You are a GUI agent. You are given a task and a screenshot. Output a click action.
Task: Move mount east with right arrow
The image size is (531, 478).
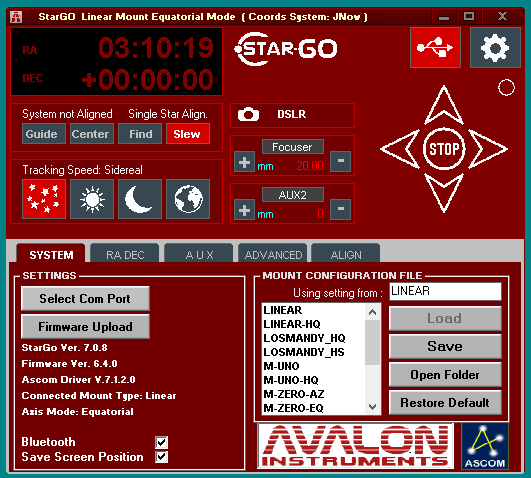pos(488,149)
